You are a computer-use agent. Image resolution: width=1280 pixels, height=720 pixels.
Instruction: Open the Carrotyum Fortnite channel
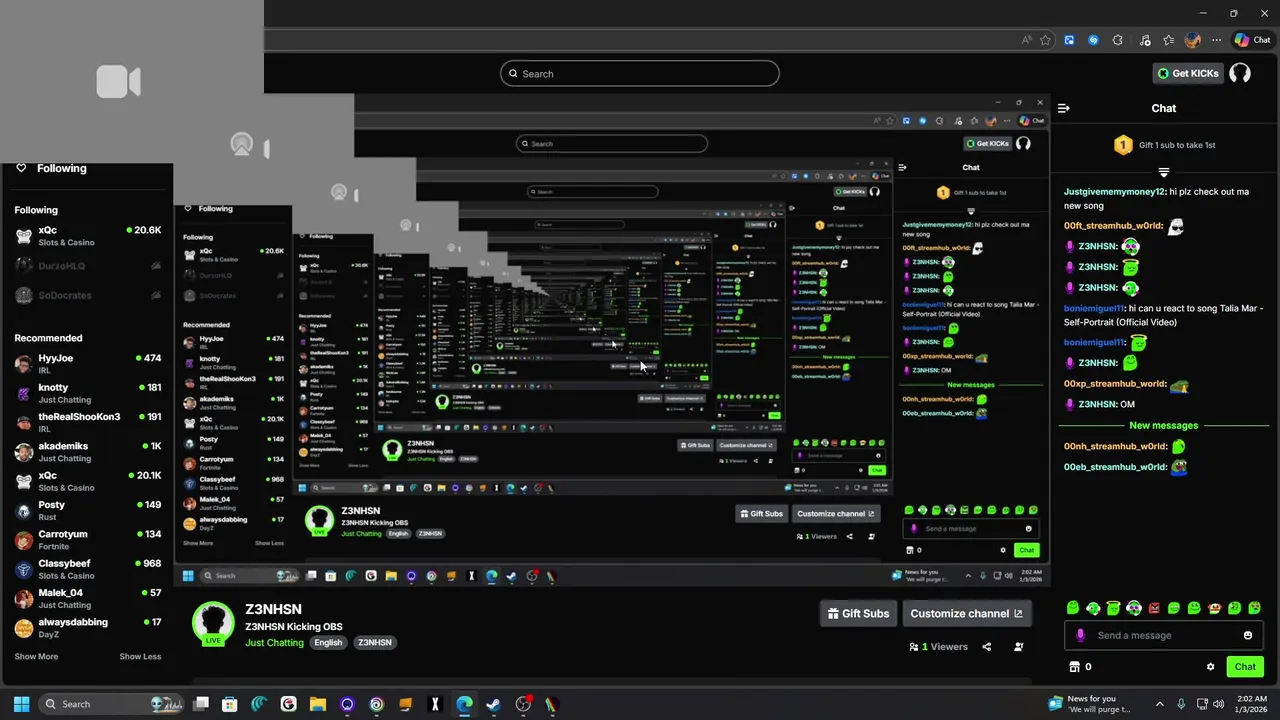[87, 540]
